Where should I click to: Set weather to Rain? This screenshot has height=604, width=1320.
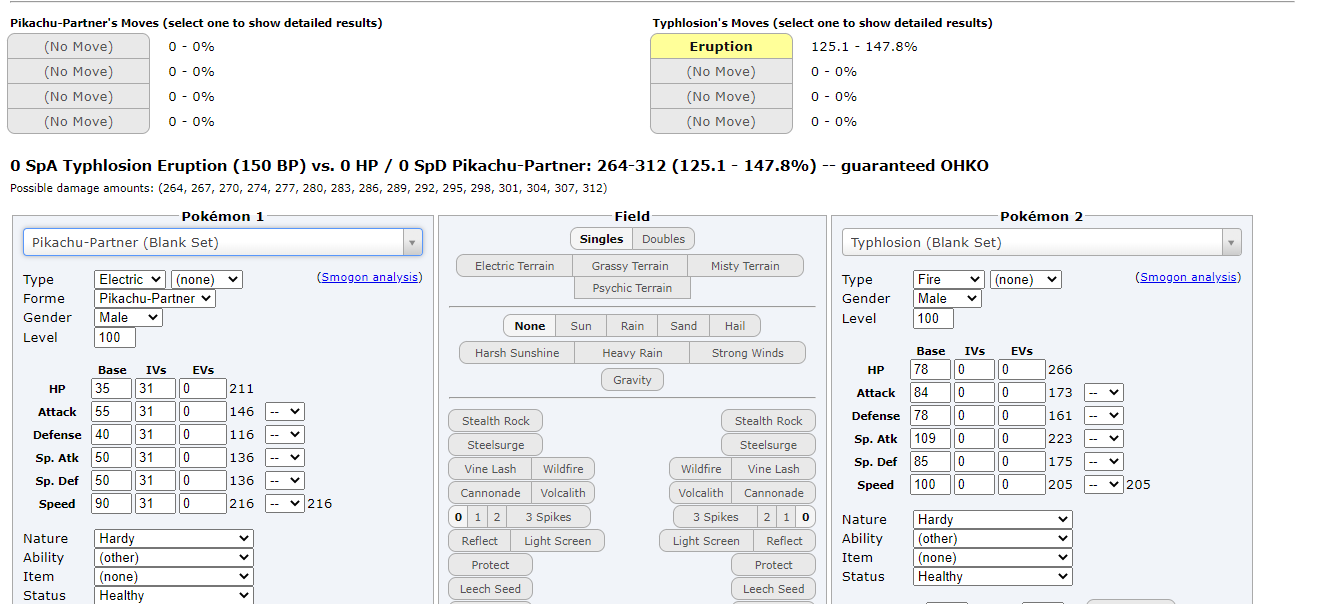pyautogui.click(x=632, y=326)
